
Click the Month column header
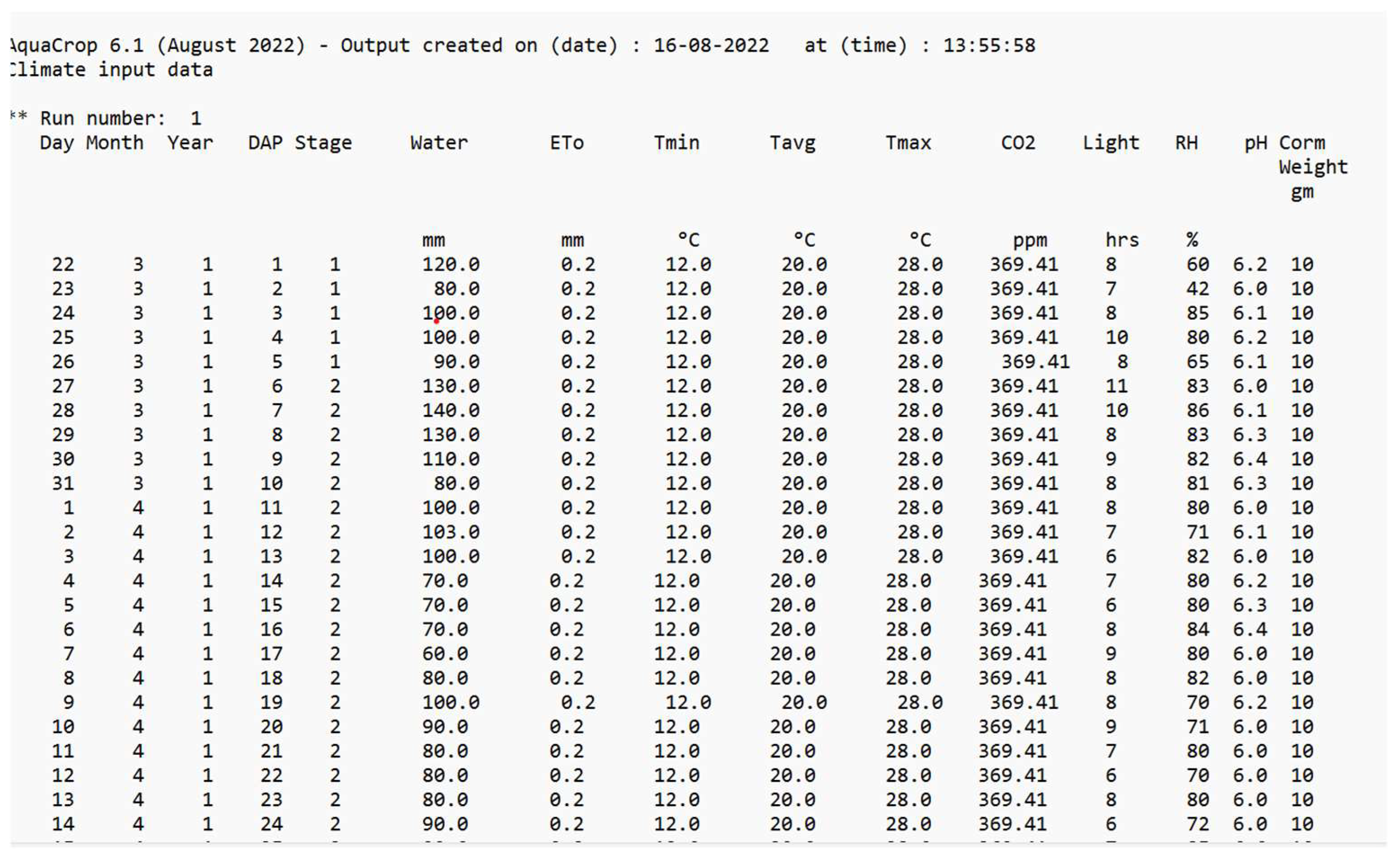[115, 143]
